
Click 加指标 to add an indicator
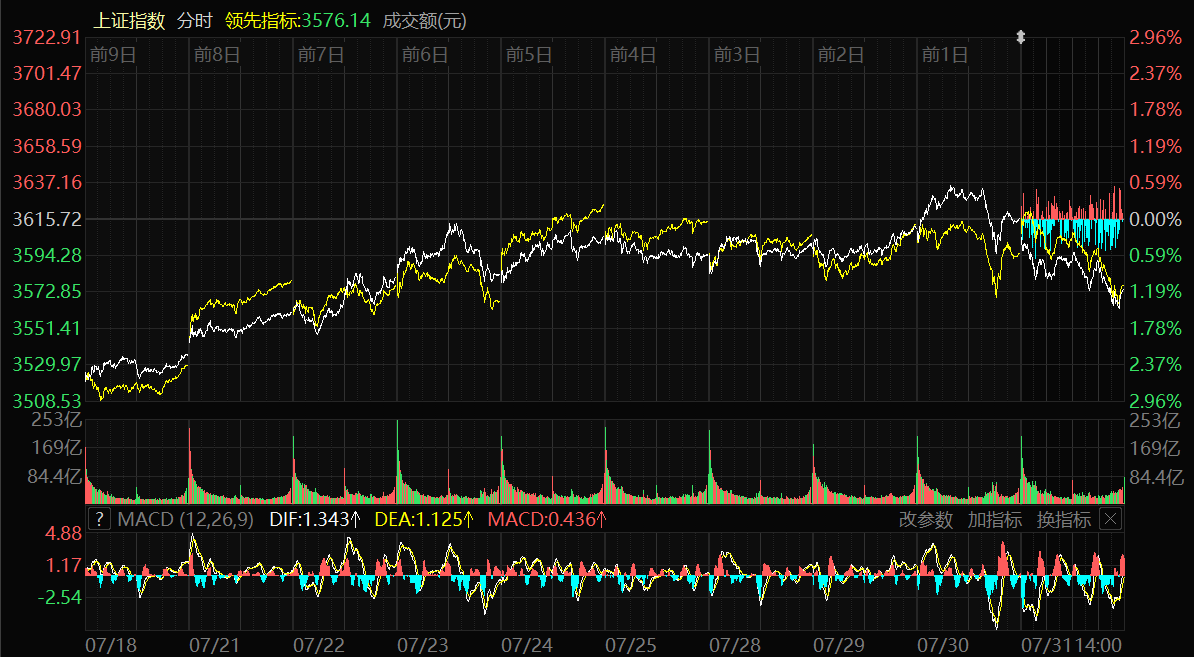994,519
